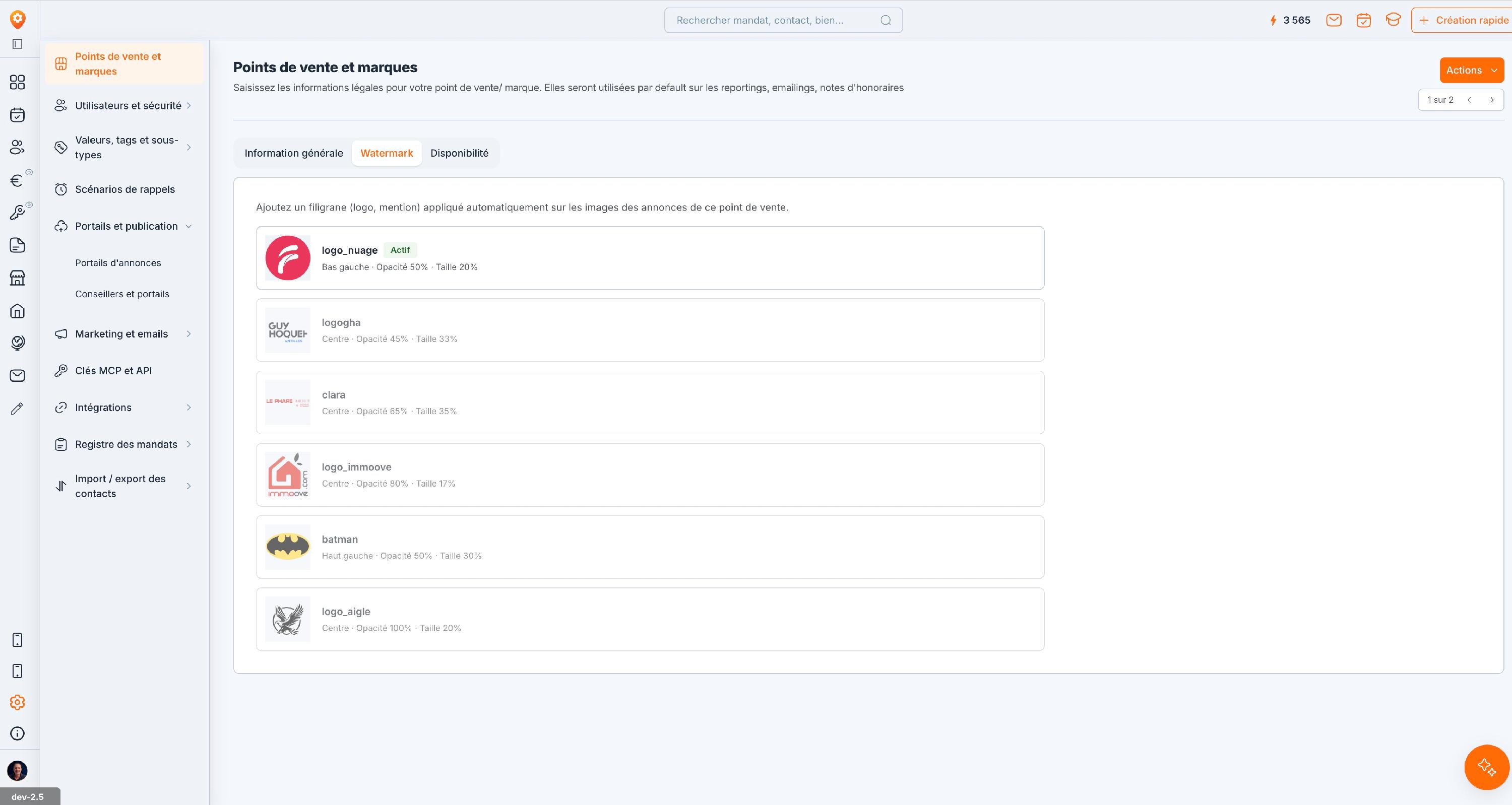This screenshot has height=805, width=1512.
Task: Expand Registre des mandats menu
Action: click(124, 445)
